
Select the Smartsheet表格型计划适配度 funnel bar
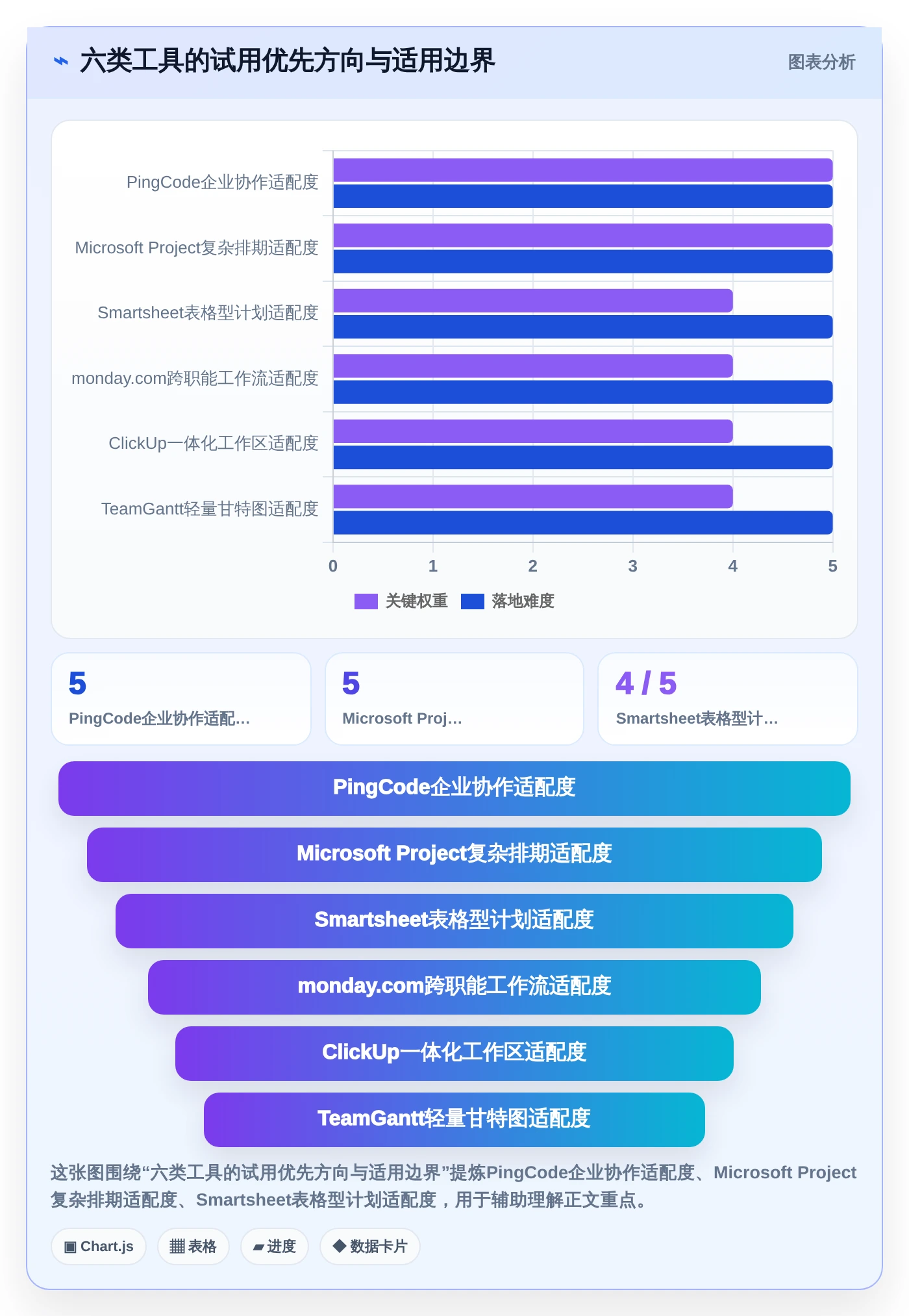454,921
